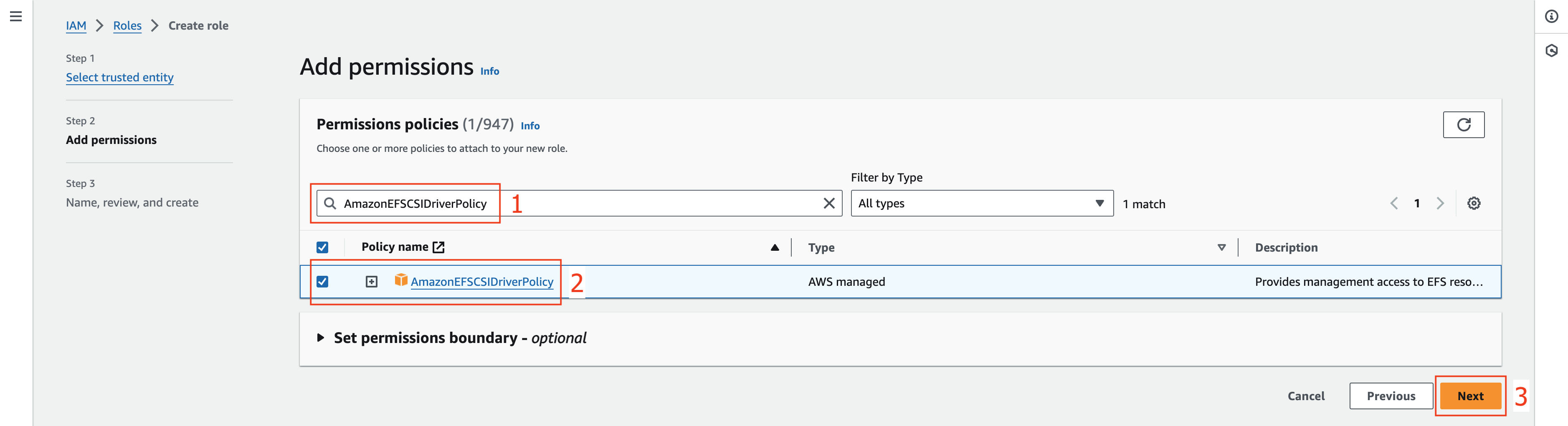This screenshot has height=426, width=1568.
Task: Open policy name external link icon
Action: click(438, 247)
